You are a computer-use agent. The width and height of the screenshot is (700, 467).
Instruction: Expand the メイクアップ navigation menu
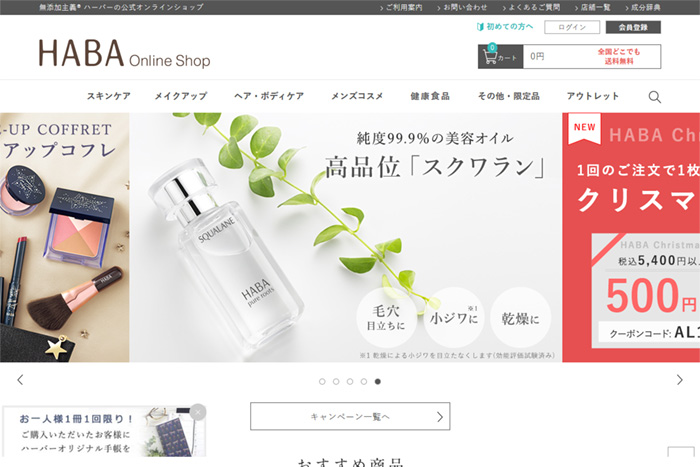pyautogui.click(x=181, y=97)
